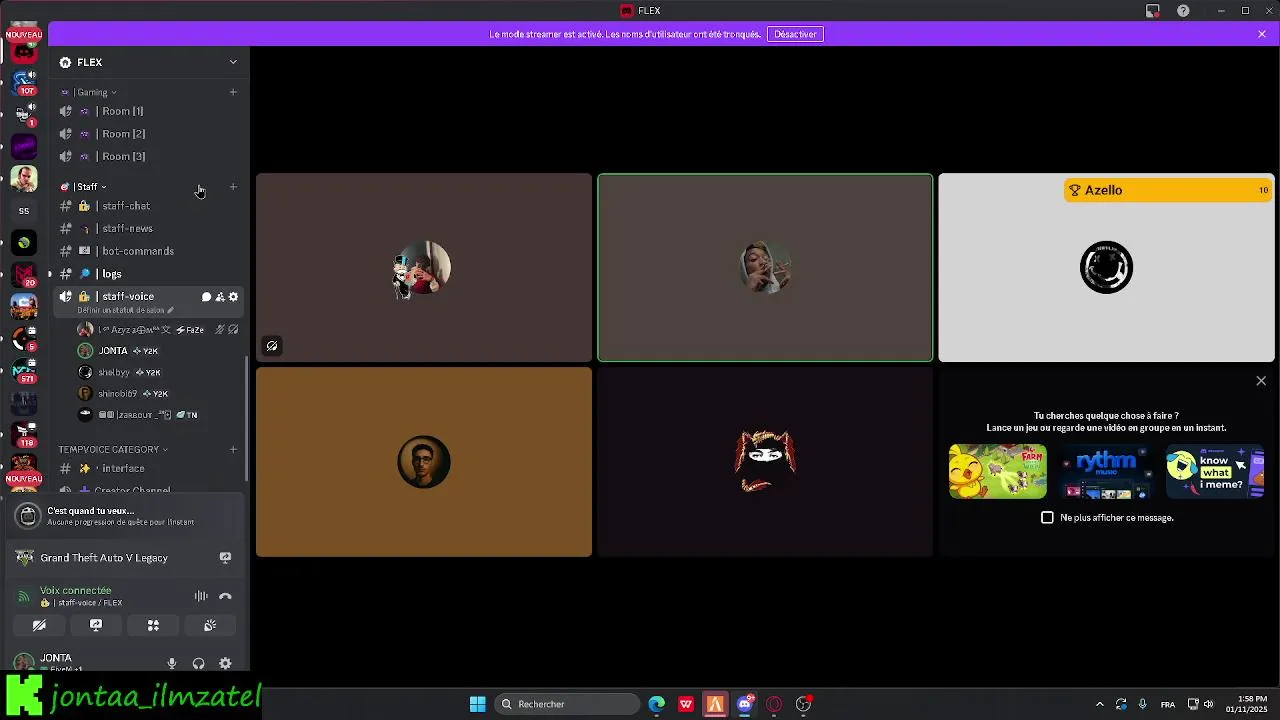Collapse the Gaming category

tap(90, 92)
